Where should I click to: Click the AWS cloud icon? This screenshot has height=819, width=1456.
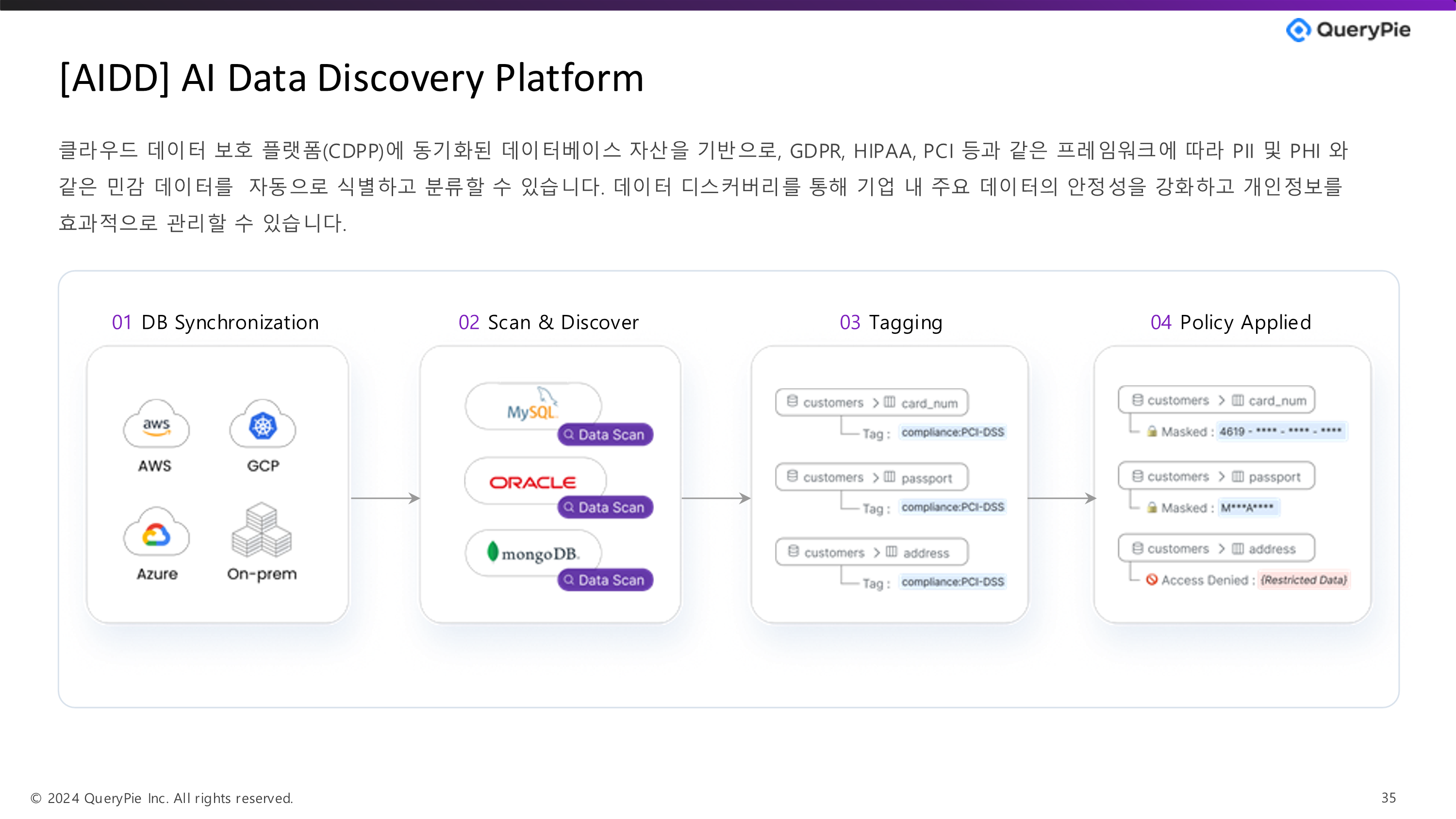156,424
